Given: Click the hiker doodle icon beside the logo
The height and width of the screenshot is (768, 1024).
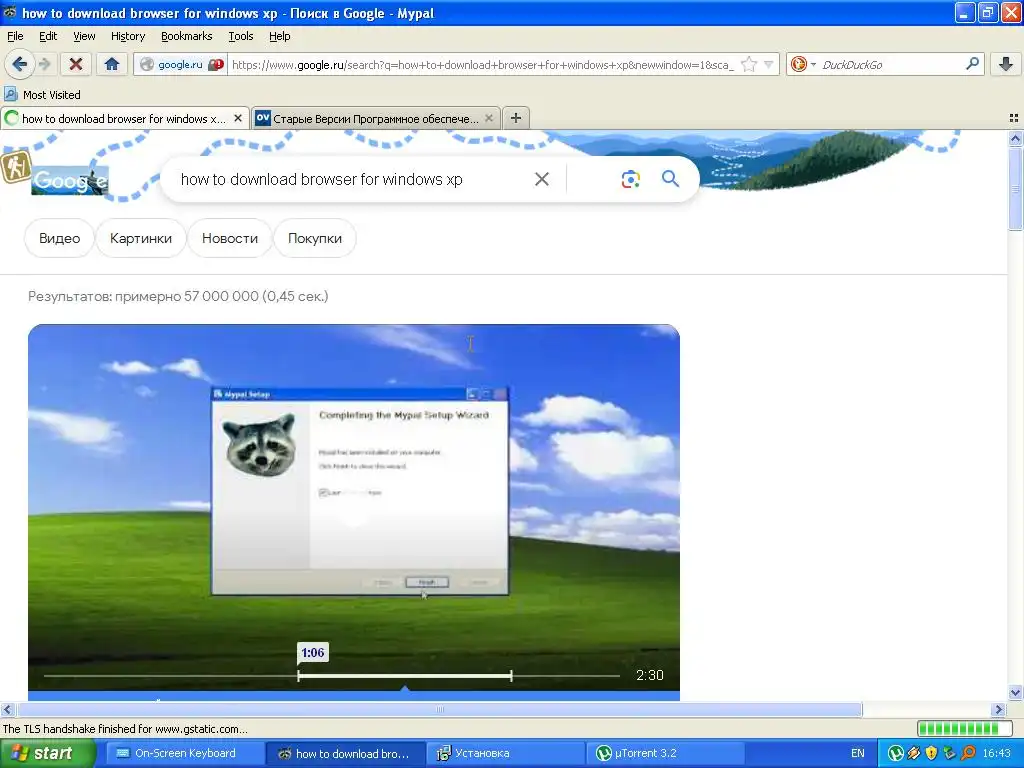Looking at the screenshot, I should (16, 167).
